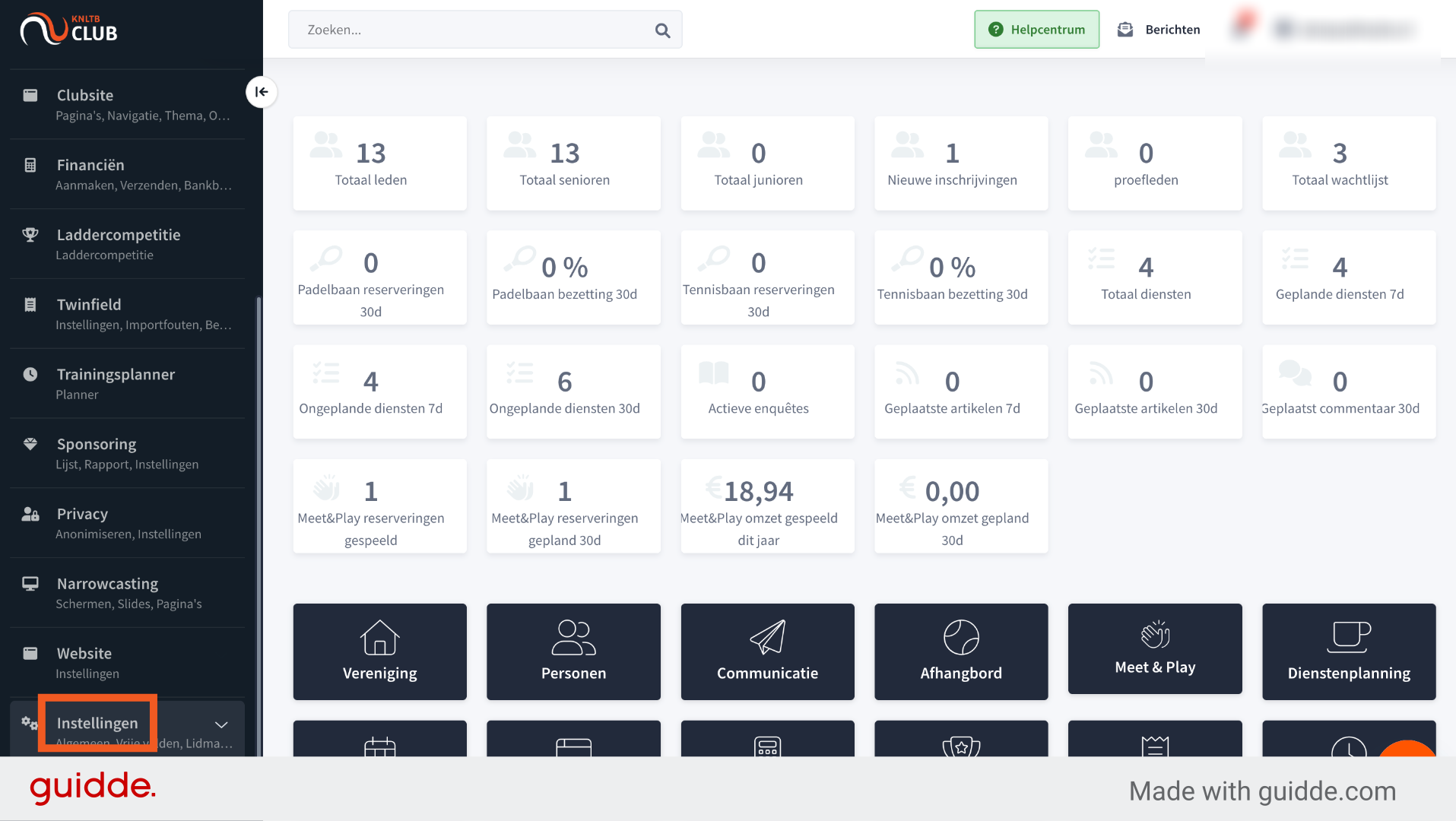Open Berichten messages

coord(1159,30)
